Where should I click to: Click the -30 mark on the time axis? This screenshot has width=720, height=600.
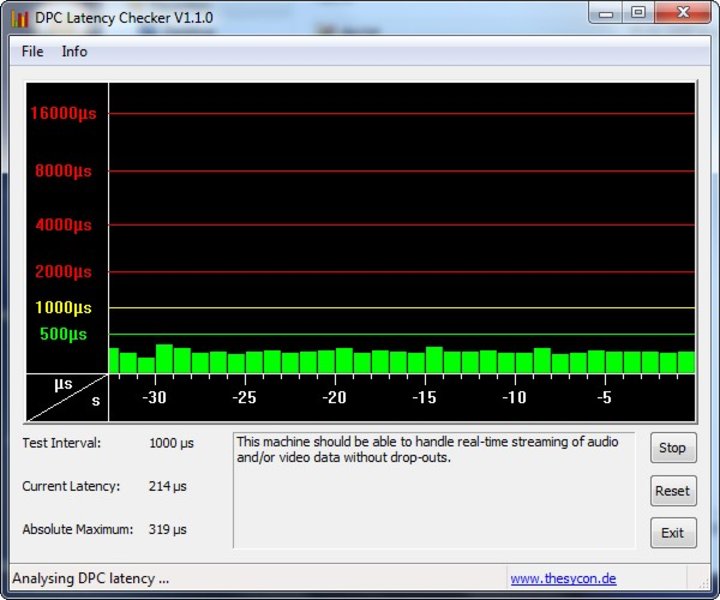pos(154,397)
